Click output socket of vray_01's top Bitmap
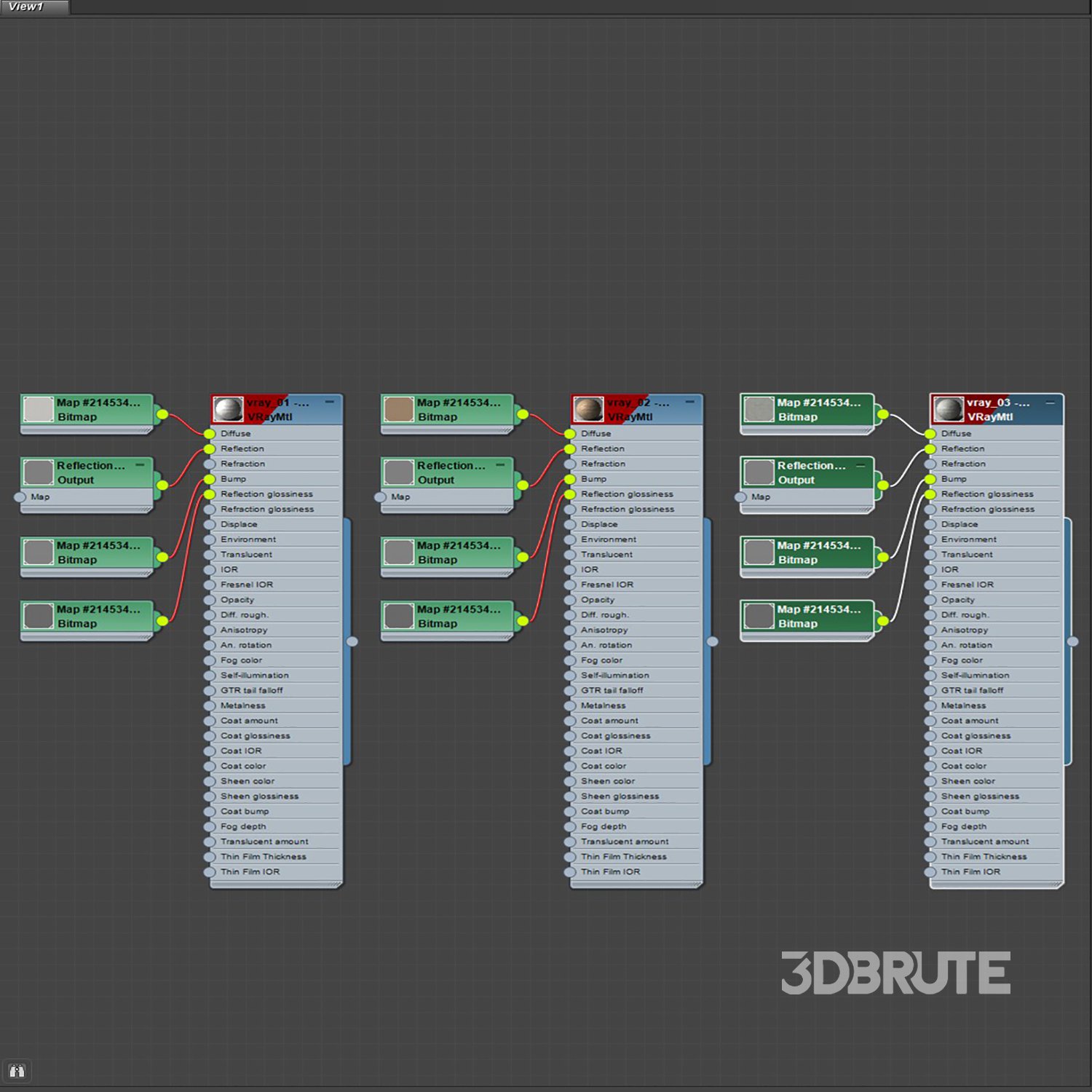The height and width of the screenshot is (1092, 1092). 162,414
